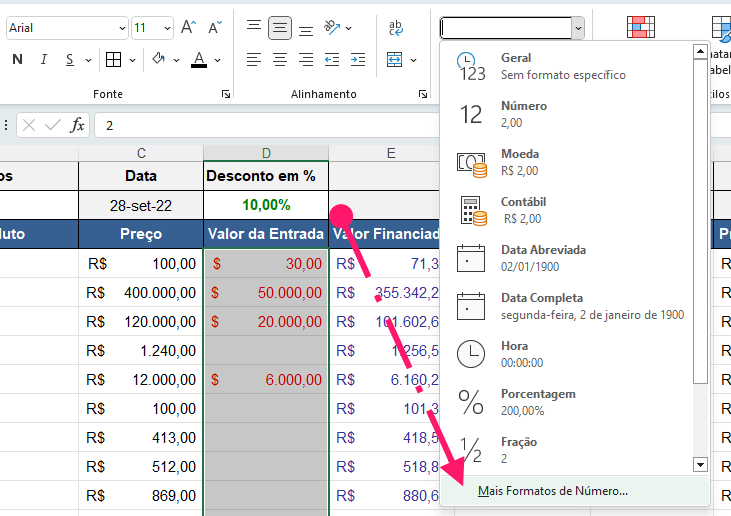Image resolution: width=731 pixels, height=516 pixels.
Task: Expand the font size dropdown
Action: 166,28
